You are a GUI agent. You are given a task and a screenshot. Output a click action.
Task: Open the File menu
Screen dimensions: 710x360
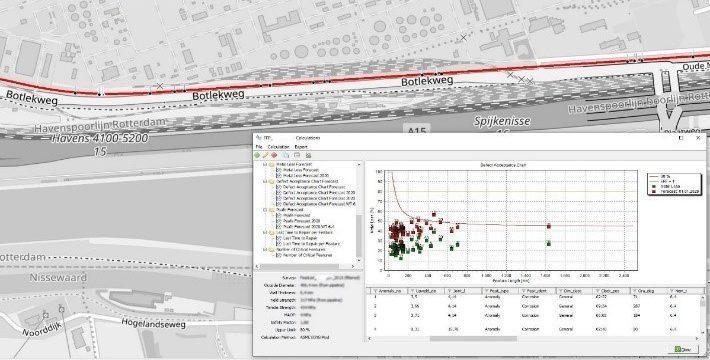[259, 147]
